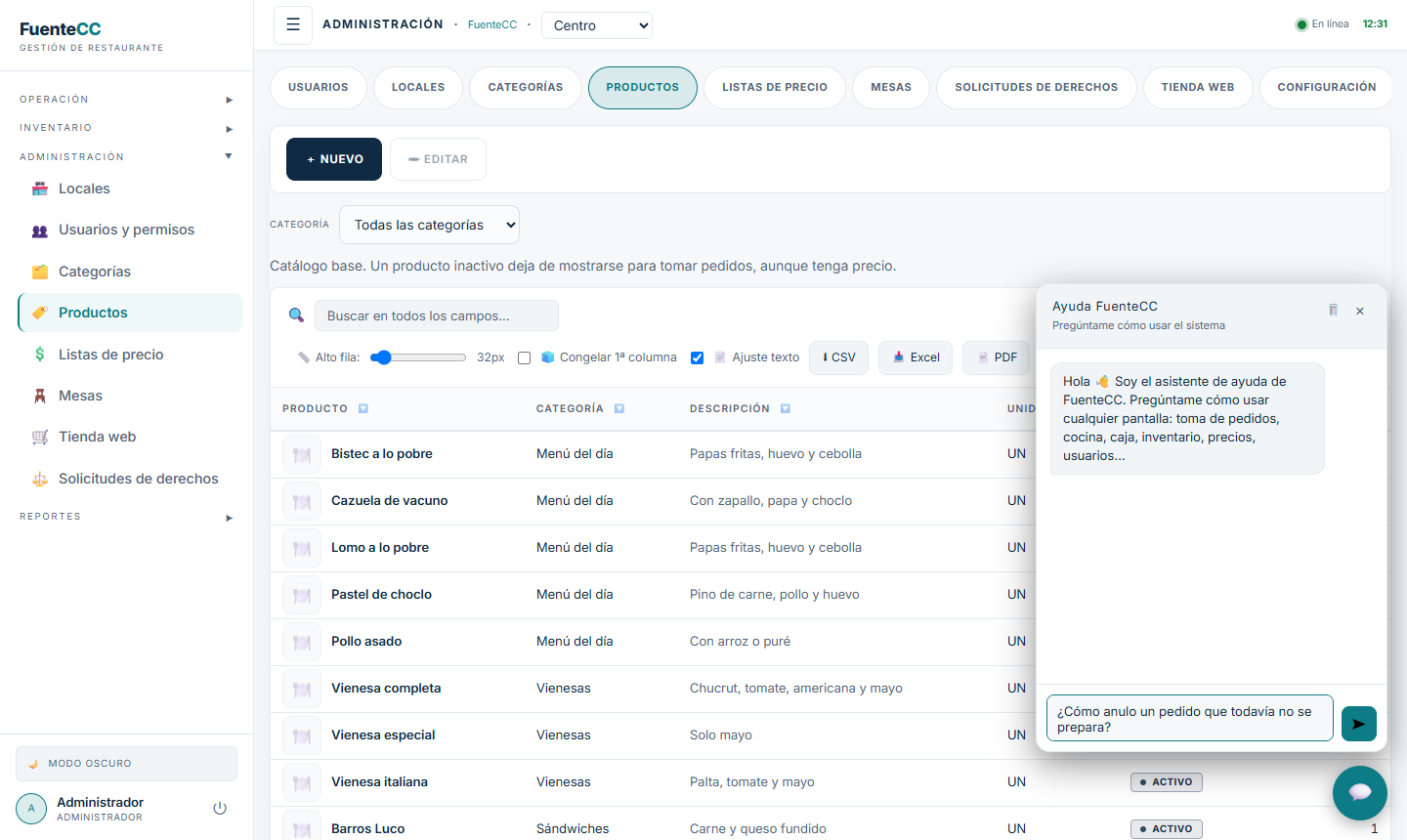Viewport: 1407px width, 840px height.
Task: Click the + Nuevo button
Action: tap(334, 159)
